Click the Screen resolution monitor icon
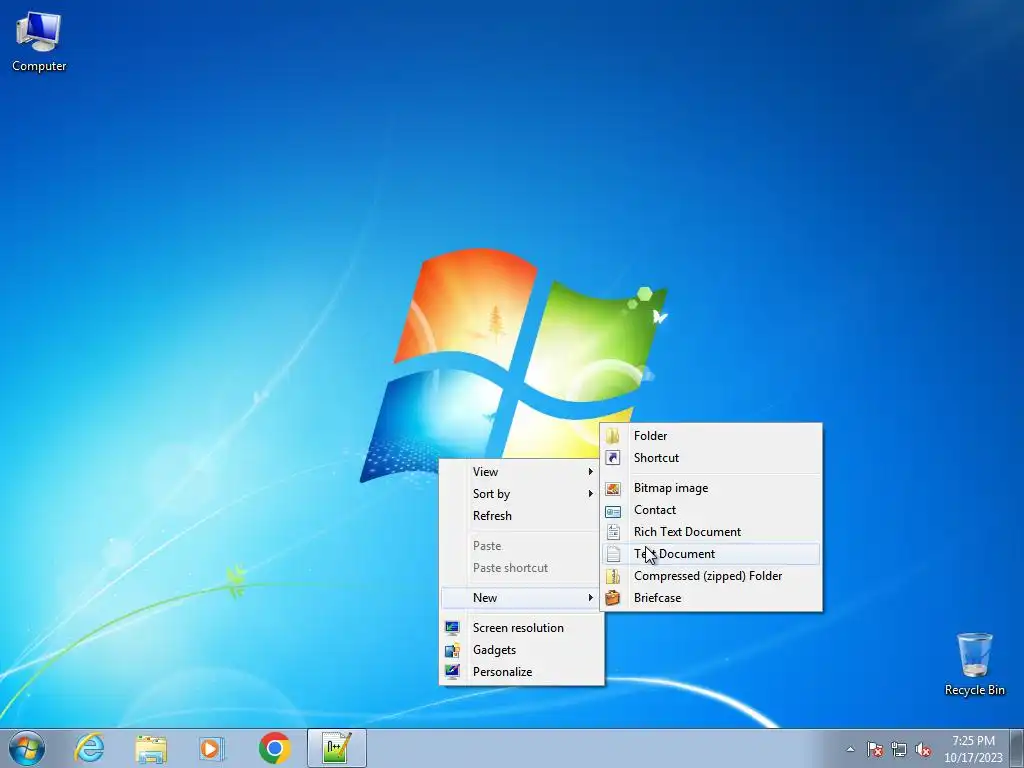Image resolution: width=1024 pixels, height=768 pixels. pos(452,628)
